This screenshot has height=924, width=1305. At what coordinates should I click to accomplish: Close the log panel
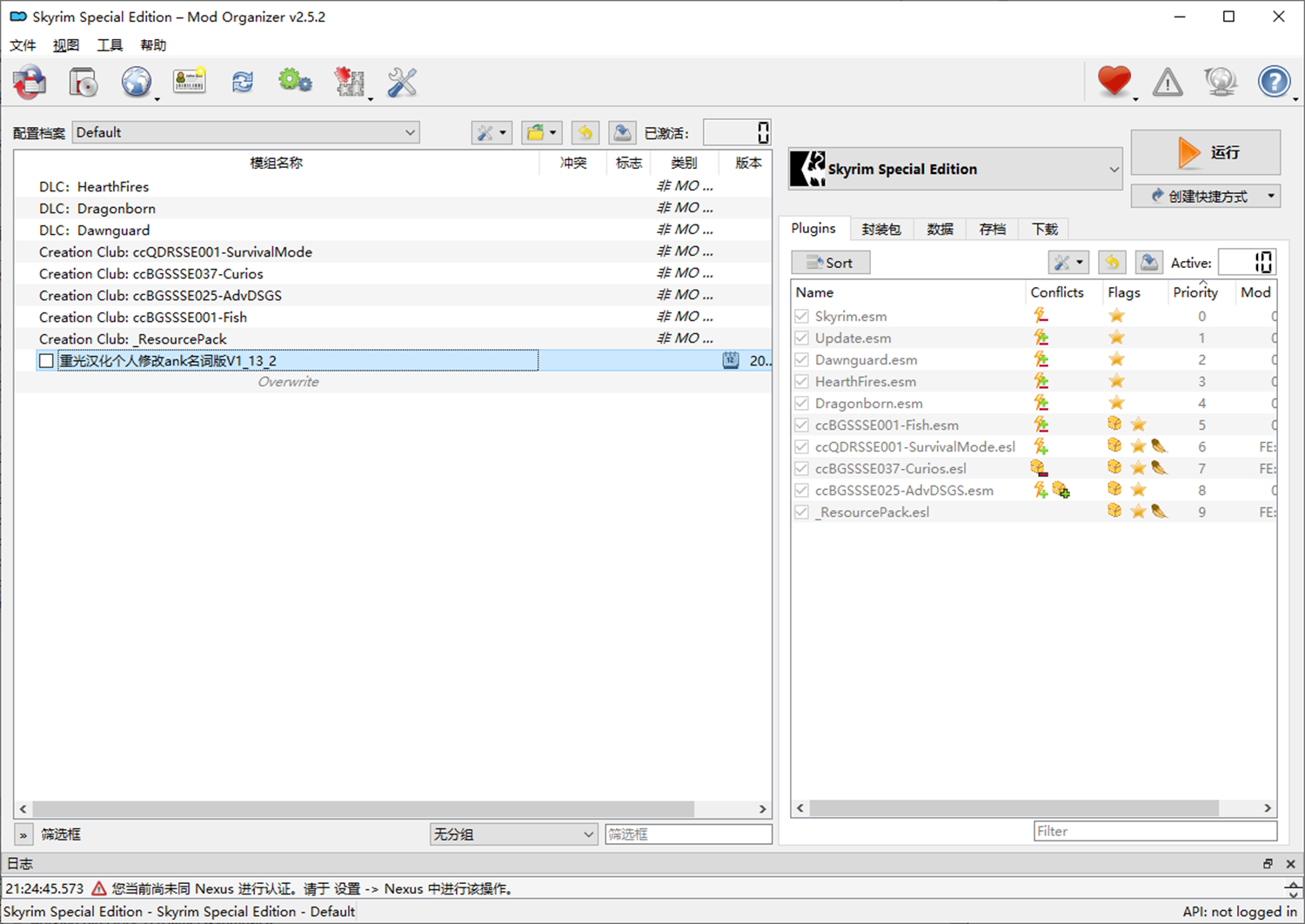point(1290,864)
